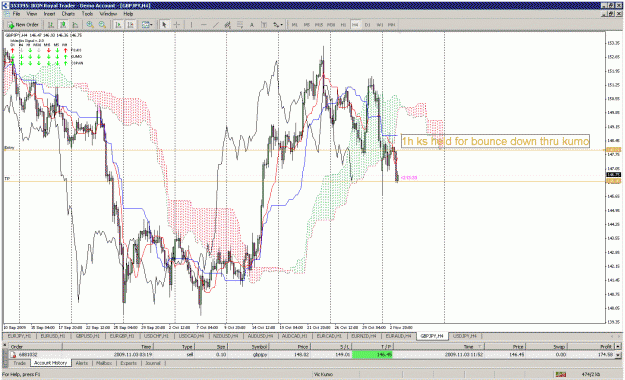The height and width of the screenshot is (380, 625).
Task: Toggle the chart shift icon
Action: point(130,25)
